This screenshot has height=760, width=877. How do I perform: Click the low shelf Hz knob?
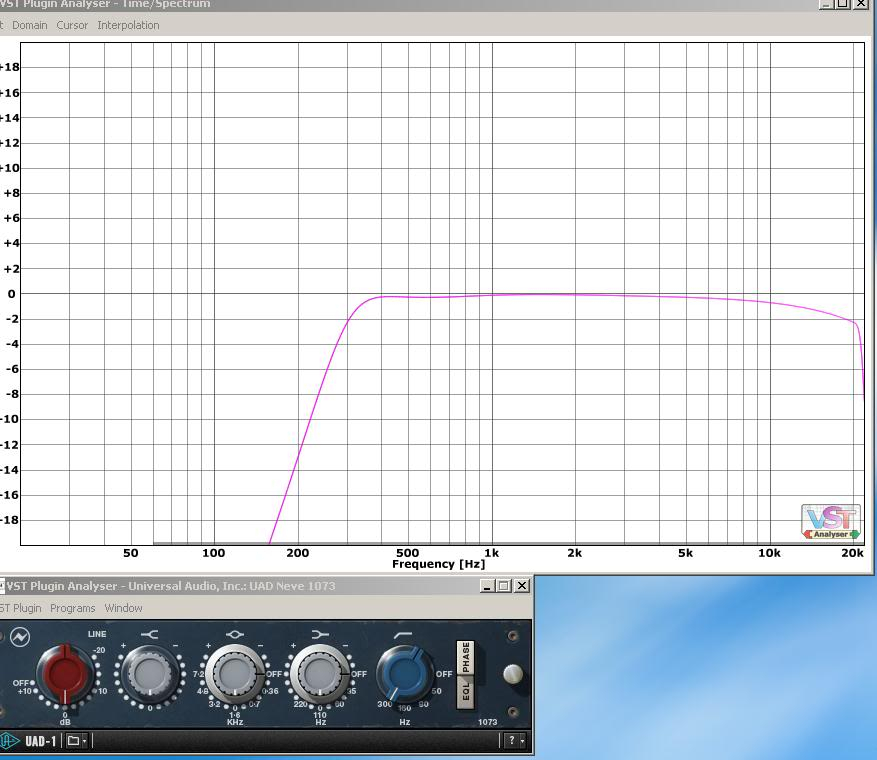(320, 675)
